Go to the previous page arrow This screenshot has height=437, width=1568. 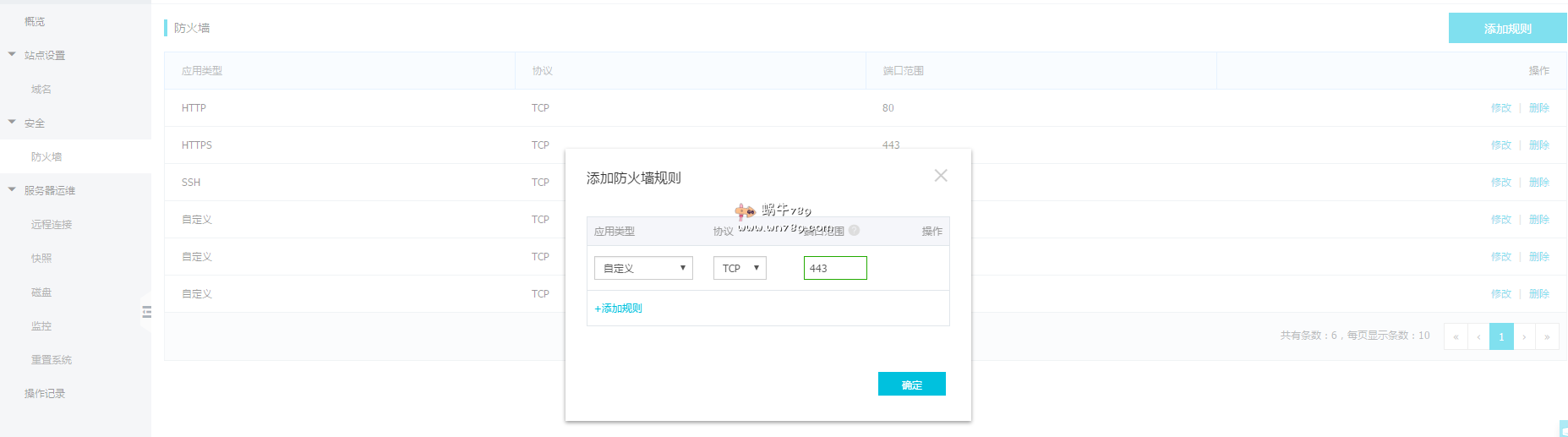(1478, 336)
